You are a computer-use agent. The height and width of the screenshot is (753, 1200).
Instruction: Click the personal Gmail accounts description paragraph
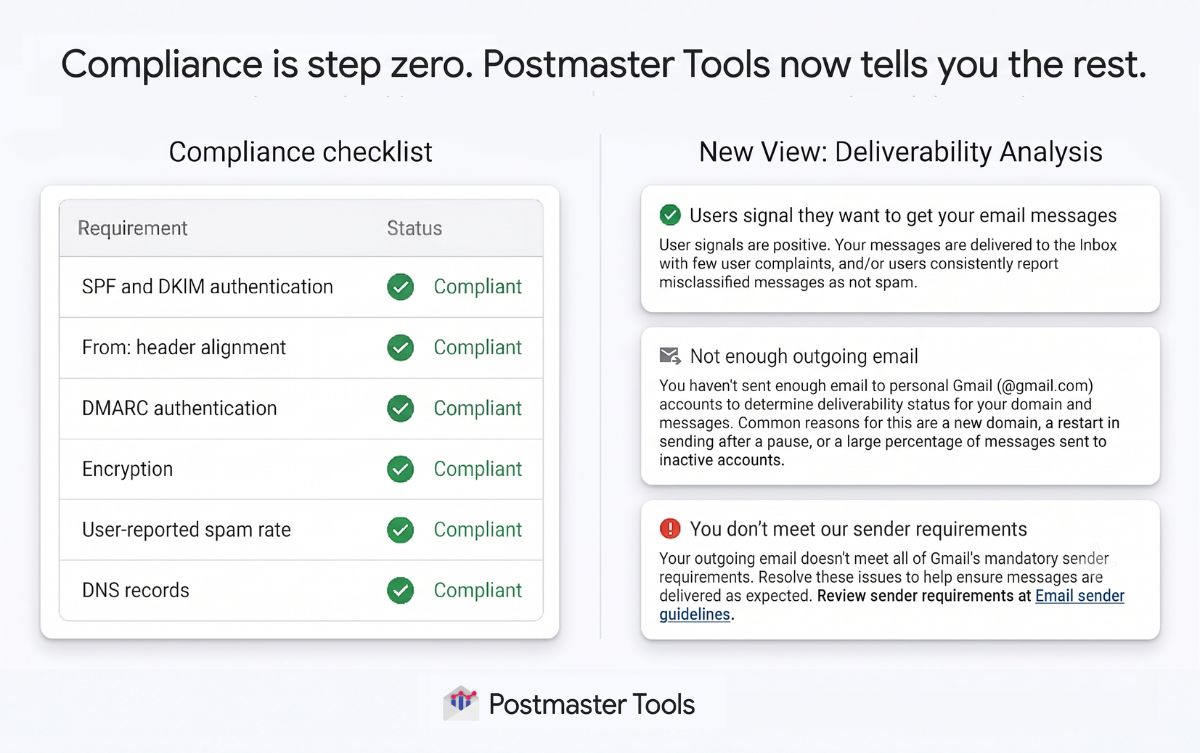pos(889,423)
